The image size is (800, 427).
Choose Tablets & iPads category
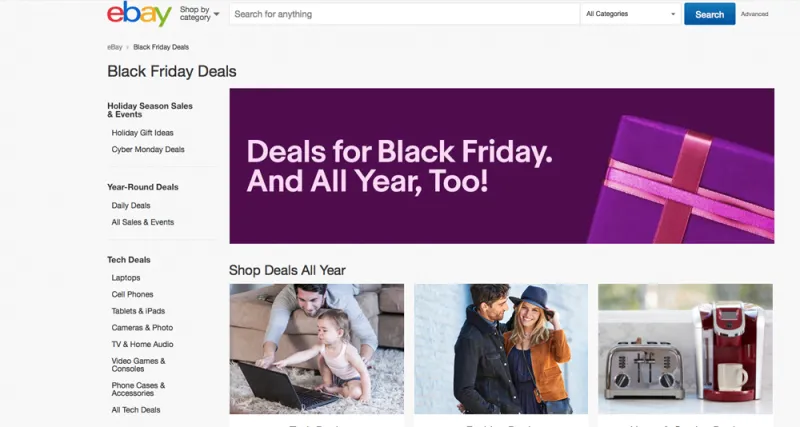(138, 311)
